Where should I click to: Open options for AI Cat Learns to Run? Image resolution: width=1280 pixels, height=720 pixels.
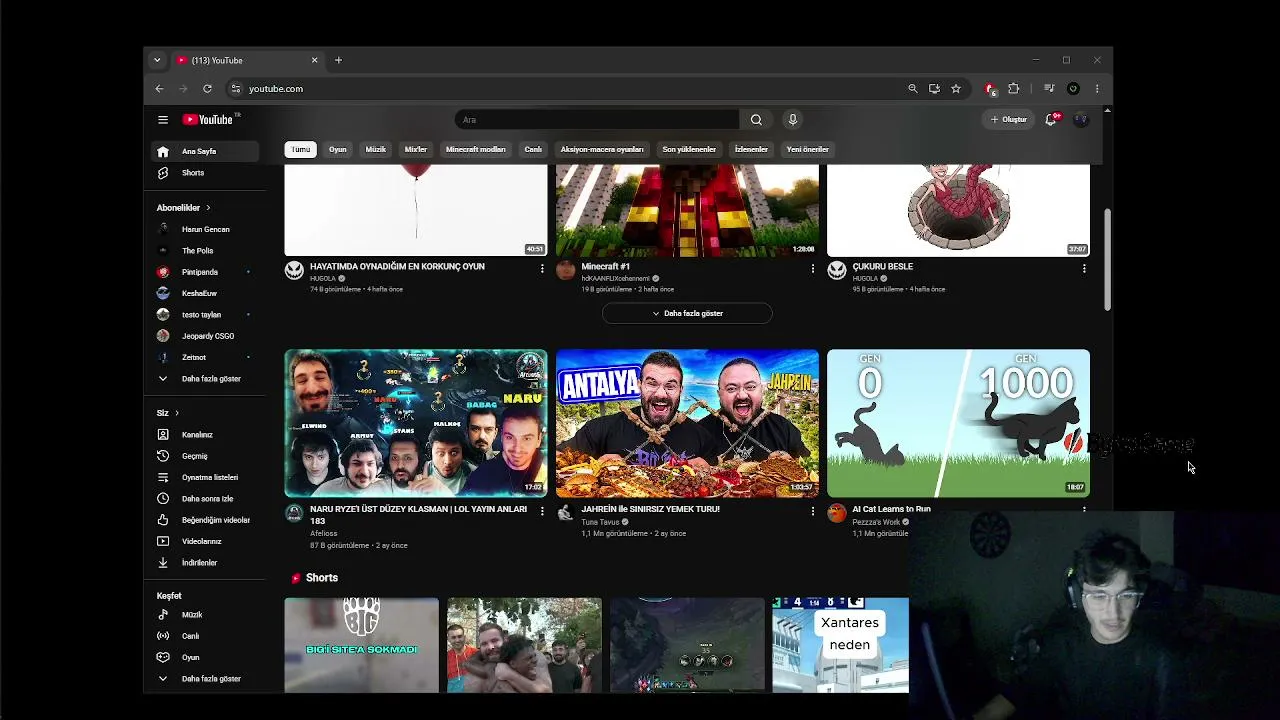tap(1084, 509)
